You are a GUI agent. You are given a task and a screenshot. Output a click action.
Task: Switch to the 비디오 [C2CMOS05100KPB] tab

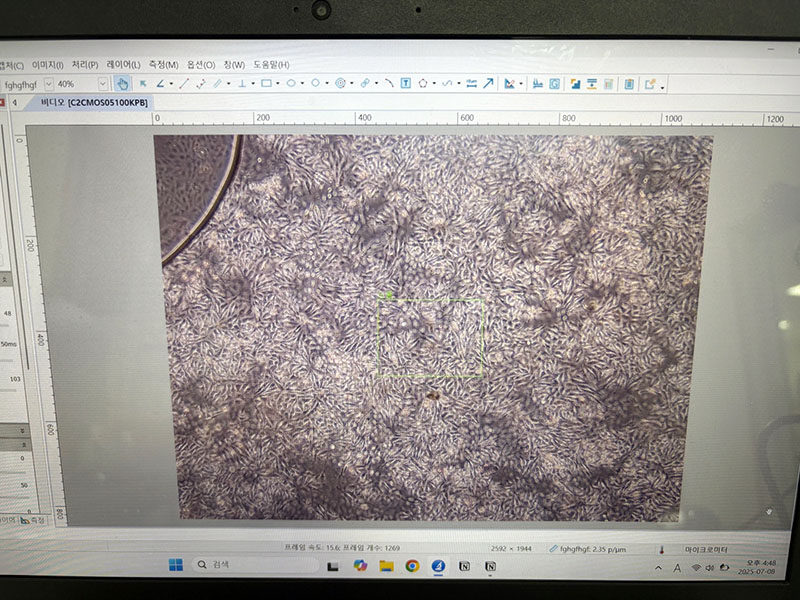click(x=94, y=103)
